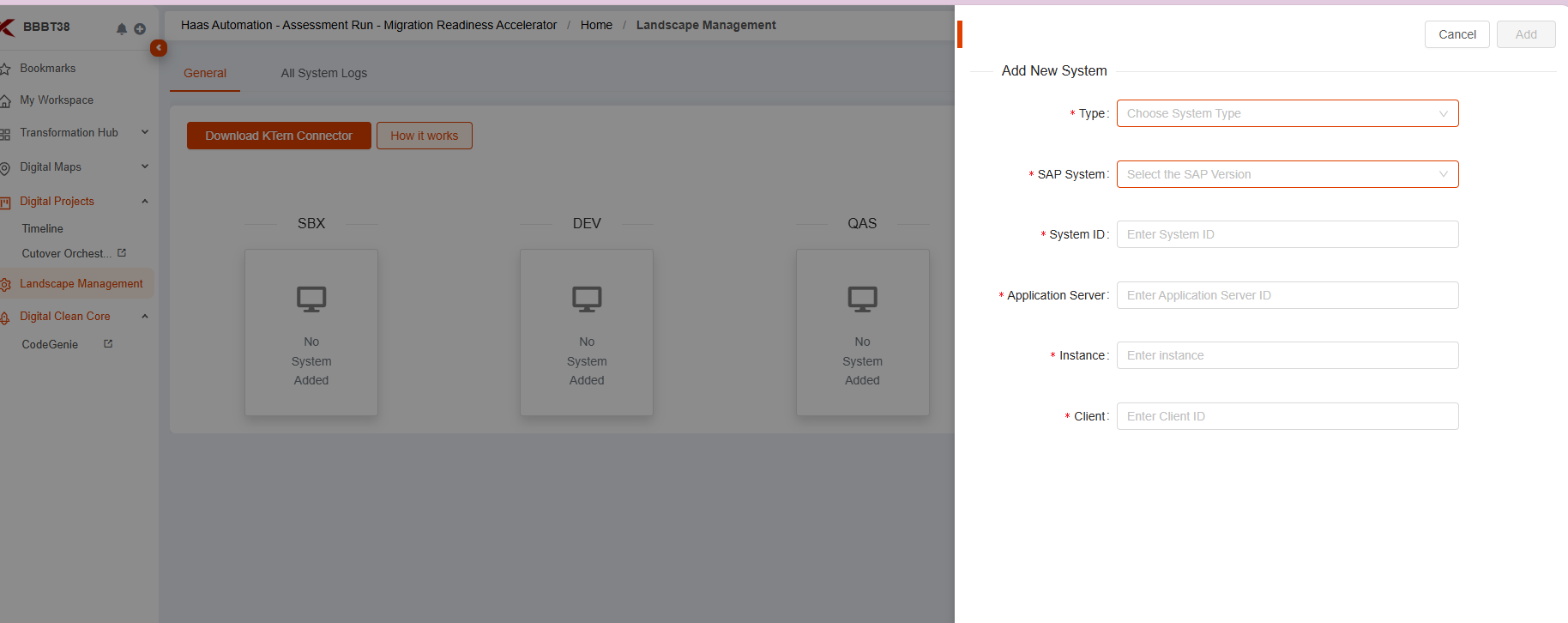Screen dimensions: 1568x623
Task: Click the Cancel button
Action: pyautogui.click(x=1456, y=34)
